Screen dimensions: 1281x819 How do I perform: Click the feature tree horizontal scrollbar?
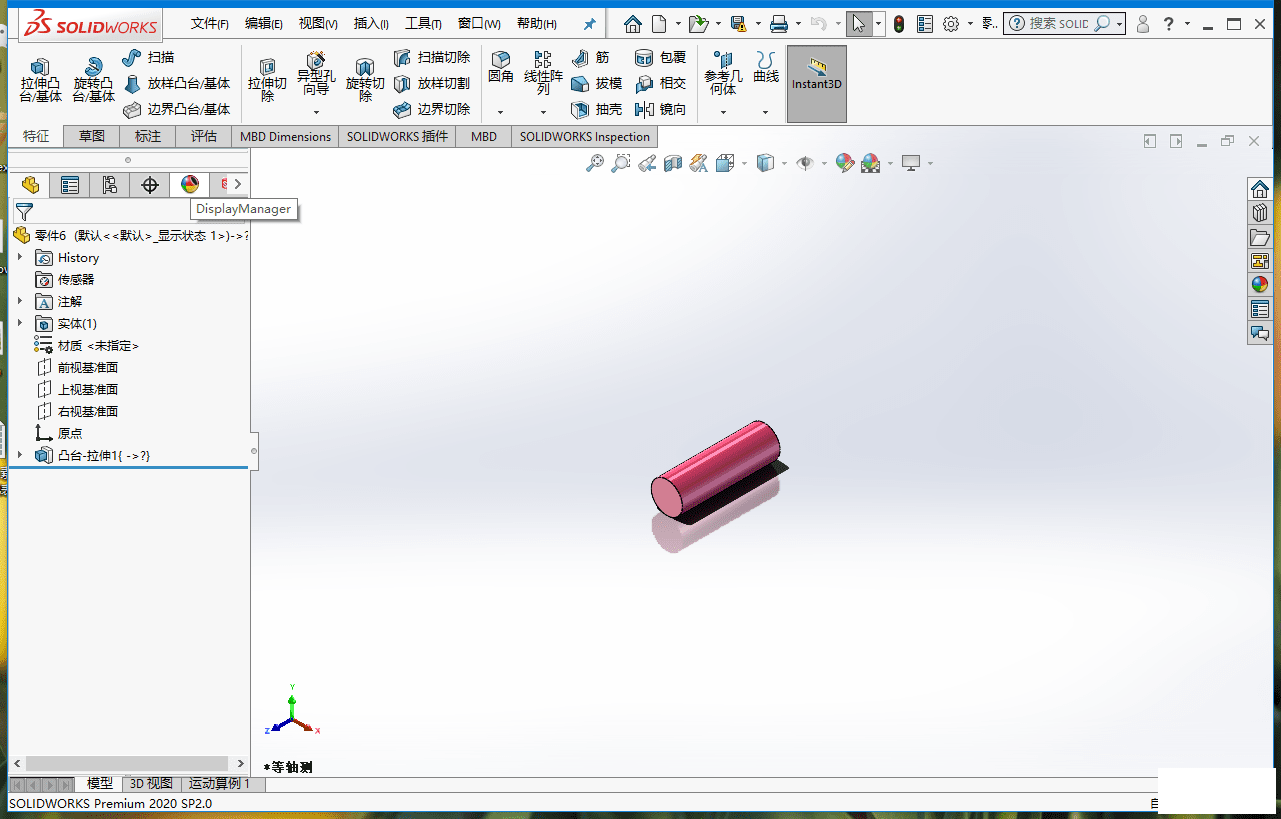point(127,763)
